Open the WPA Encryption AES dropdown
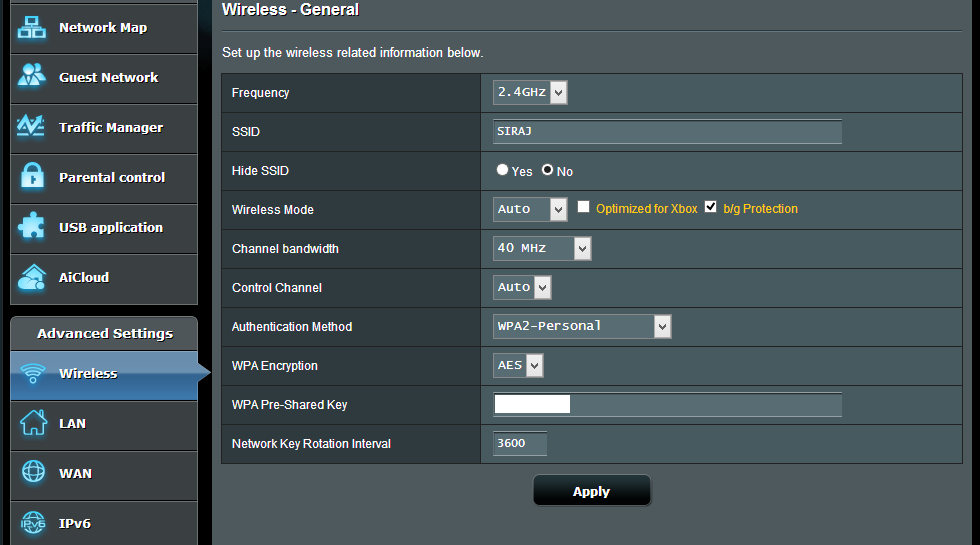The height and width of the screenshot is (545, 980). 518,366
